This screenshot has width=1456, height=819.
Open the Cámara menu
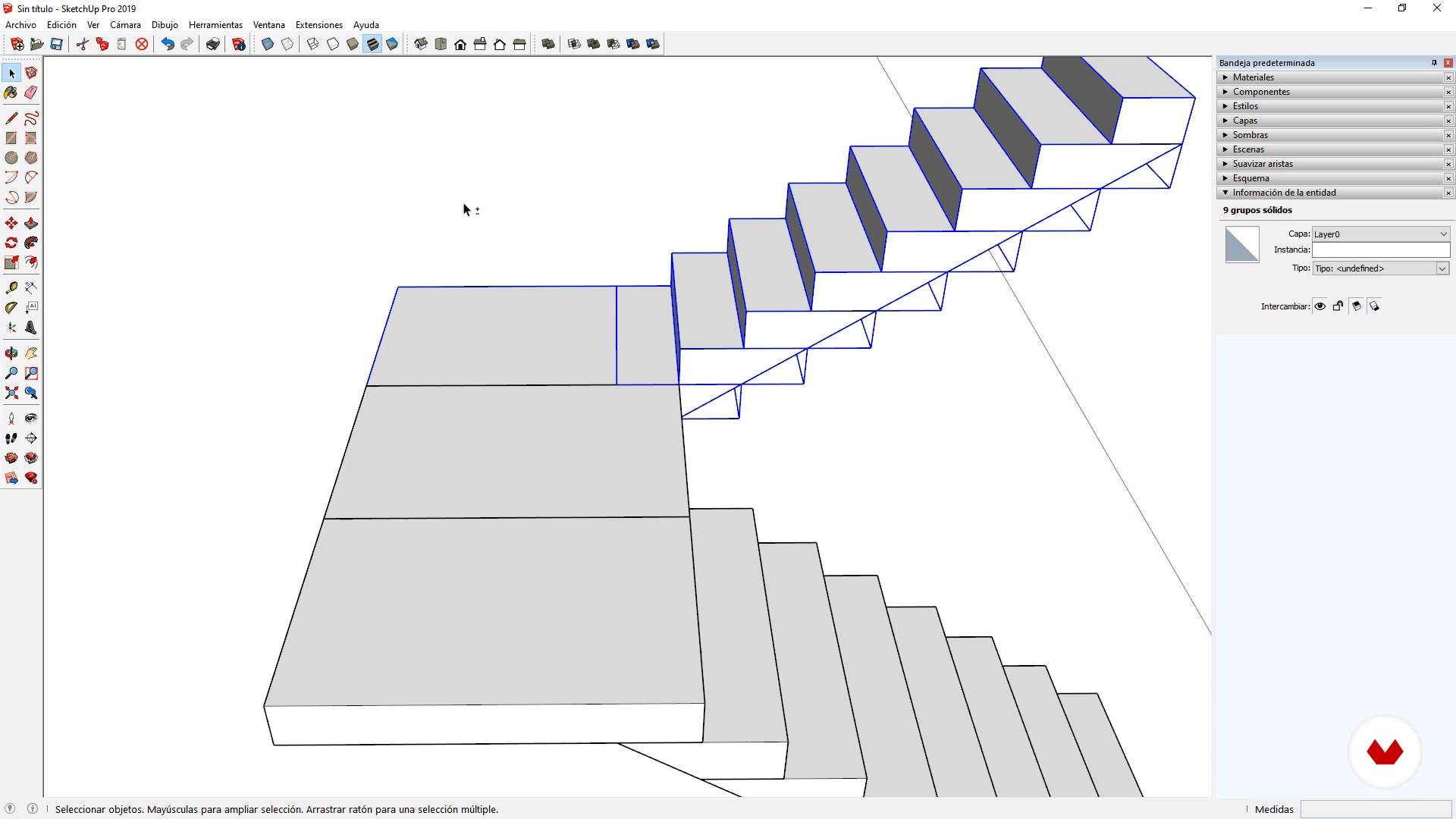click(125, 25)
